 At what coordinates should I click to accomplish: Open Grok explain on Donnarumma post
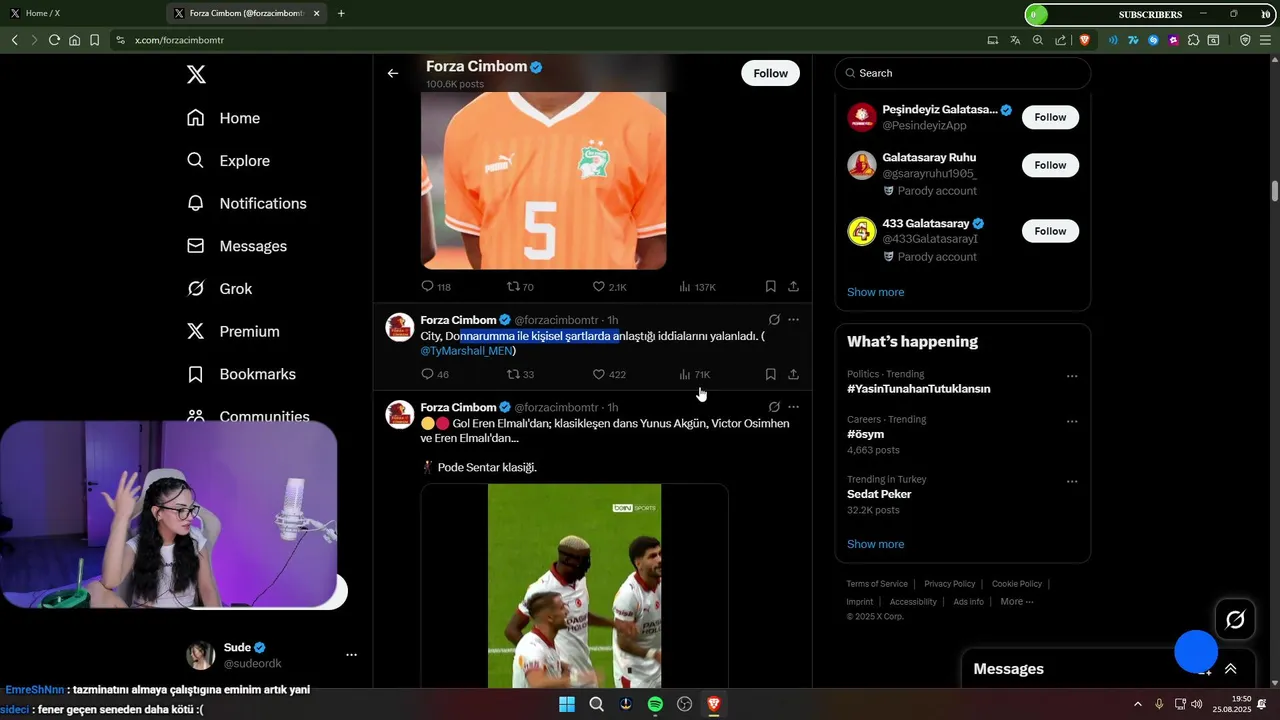(774, 320)
